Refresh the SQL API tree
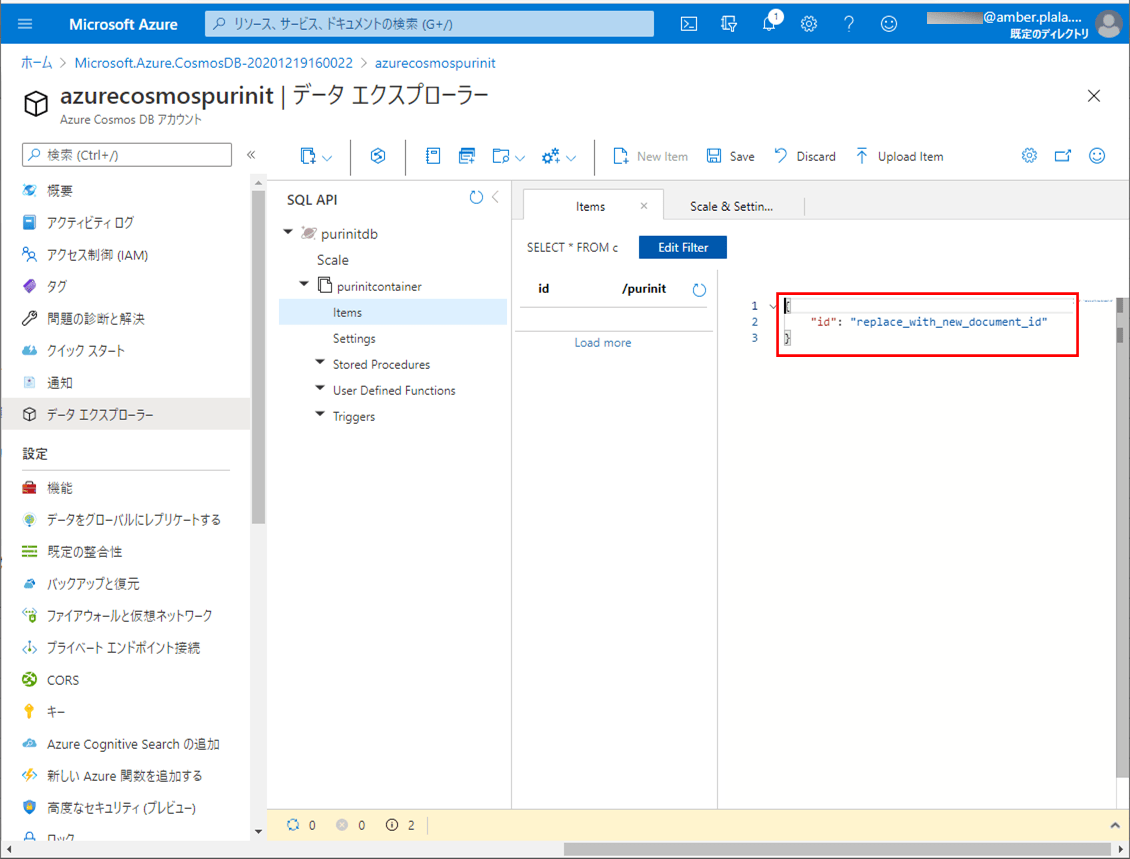The height and width of the screenshot is (859, 1130). [x=476, y=197]
